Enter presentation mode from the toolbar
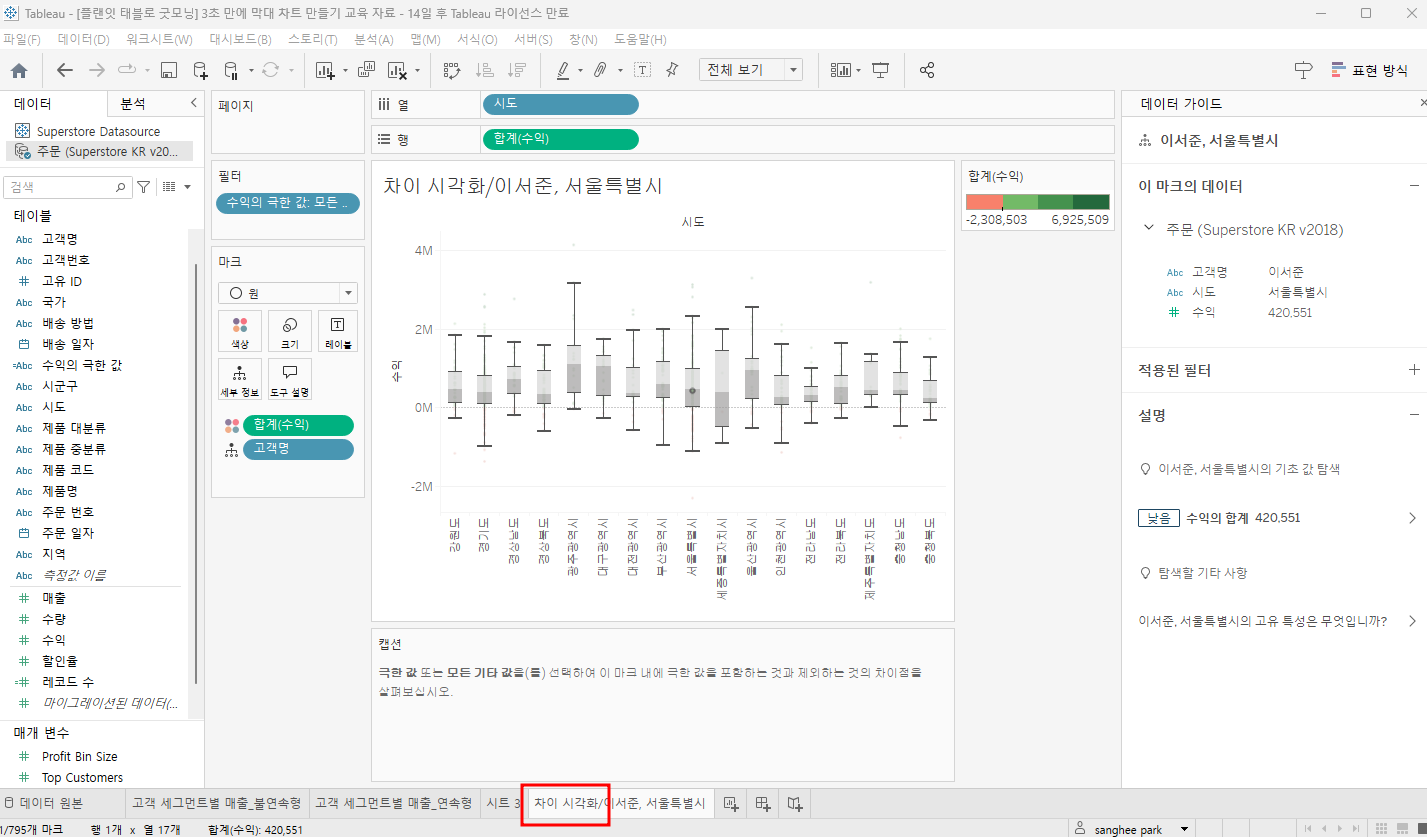1427x837 pixels. coord(881,70)
